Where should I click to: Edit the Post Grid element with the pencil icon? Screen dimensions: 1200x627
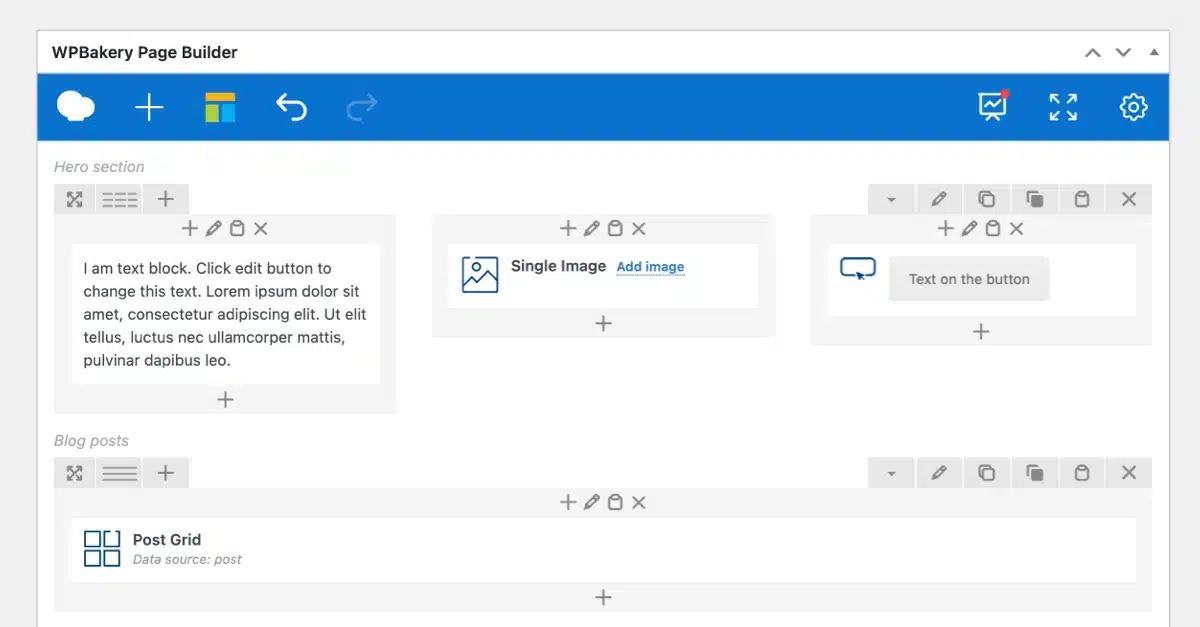[591, 502]
